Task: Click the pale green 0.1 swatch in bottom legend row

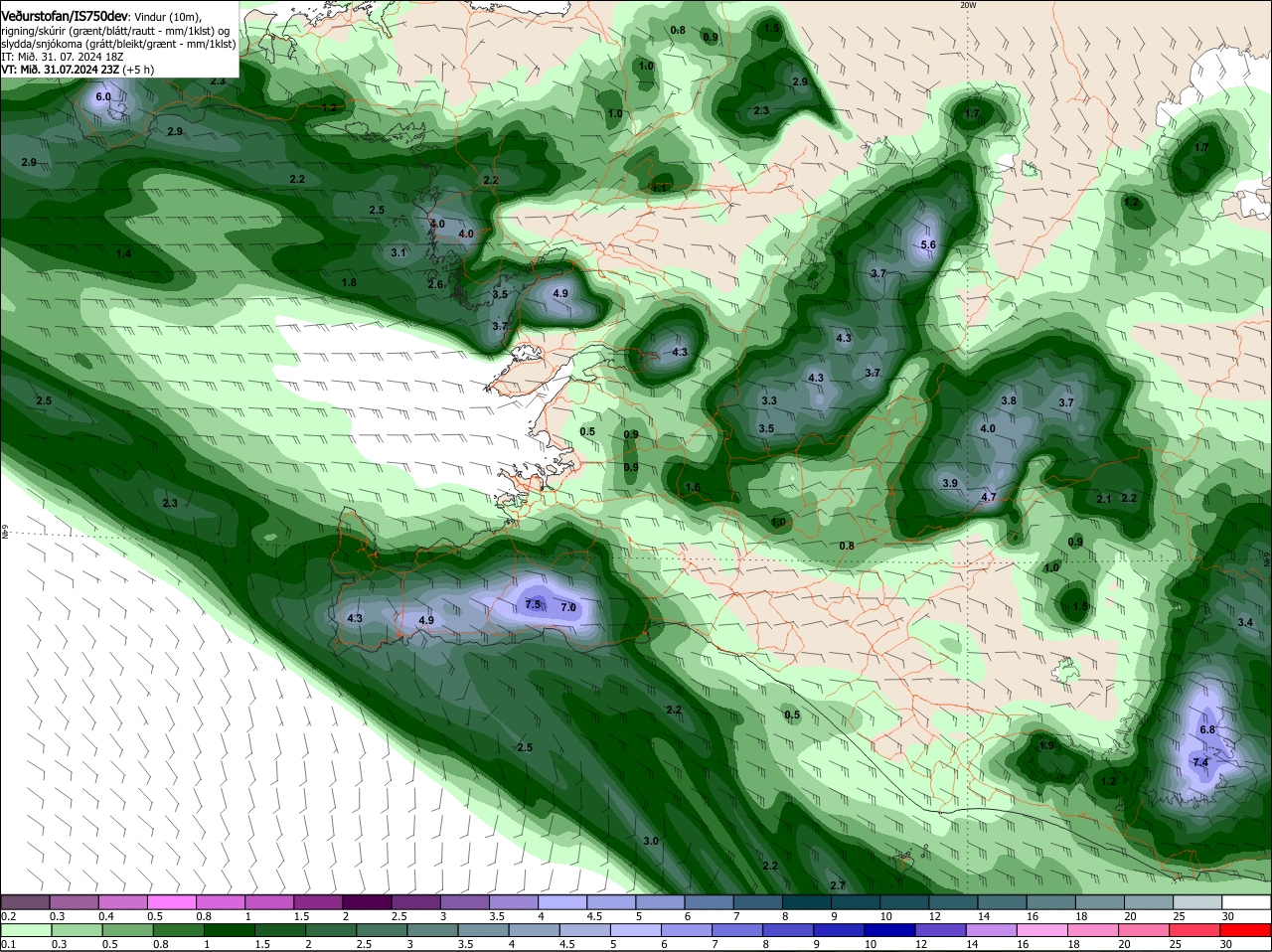Action: tap(25, 930)
